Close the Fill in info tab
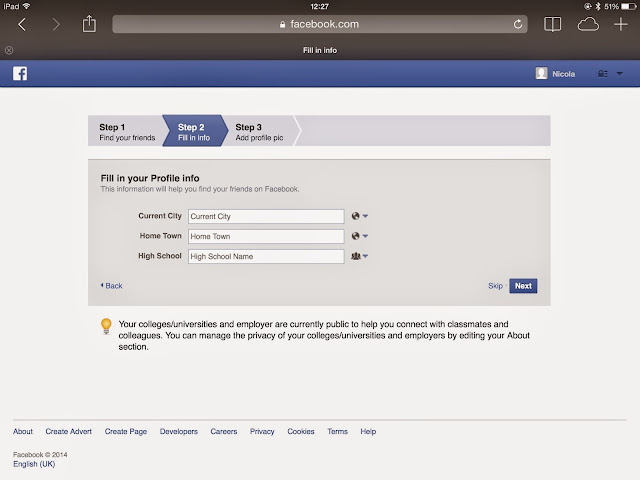This screenshot has width=640, height=480. [9, 50]
